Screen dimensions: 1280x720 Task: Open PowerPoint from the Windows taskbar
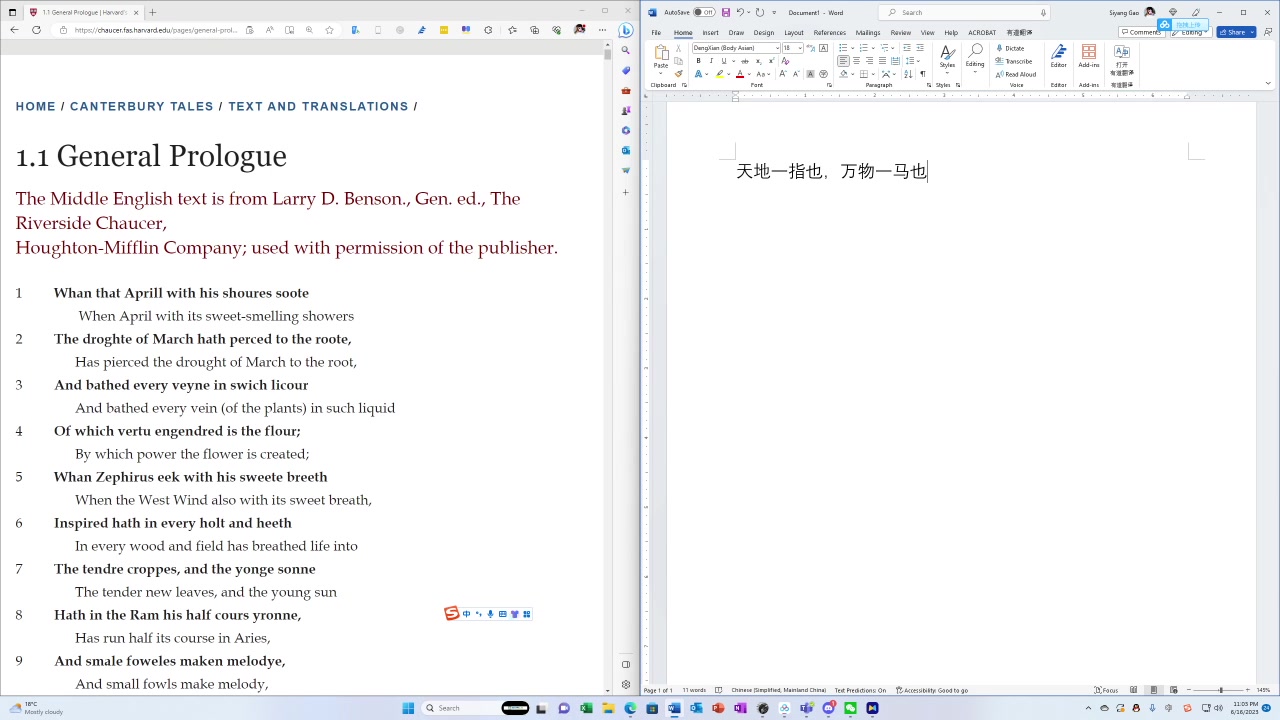718,708
